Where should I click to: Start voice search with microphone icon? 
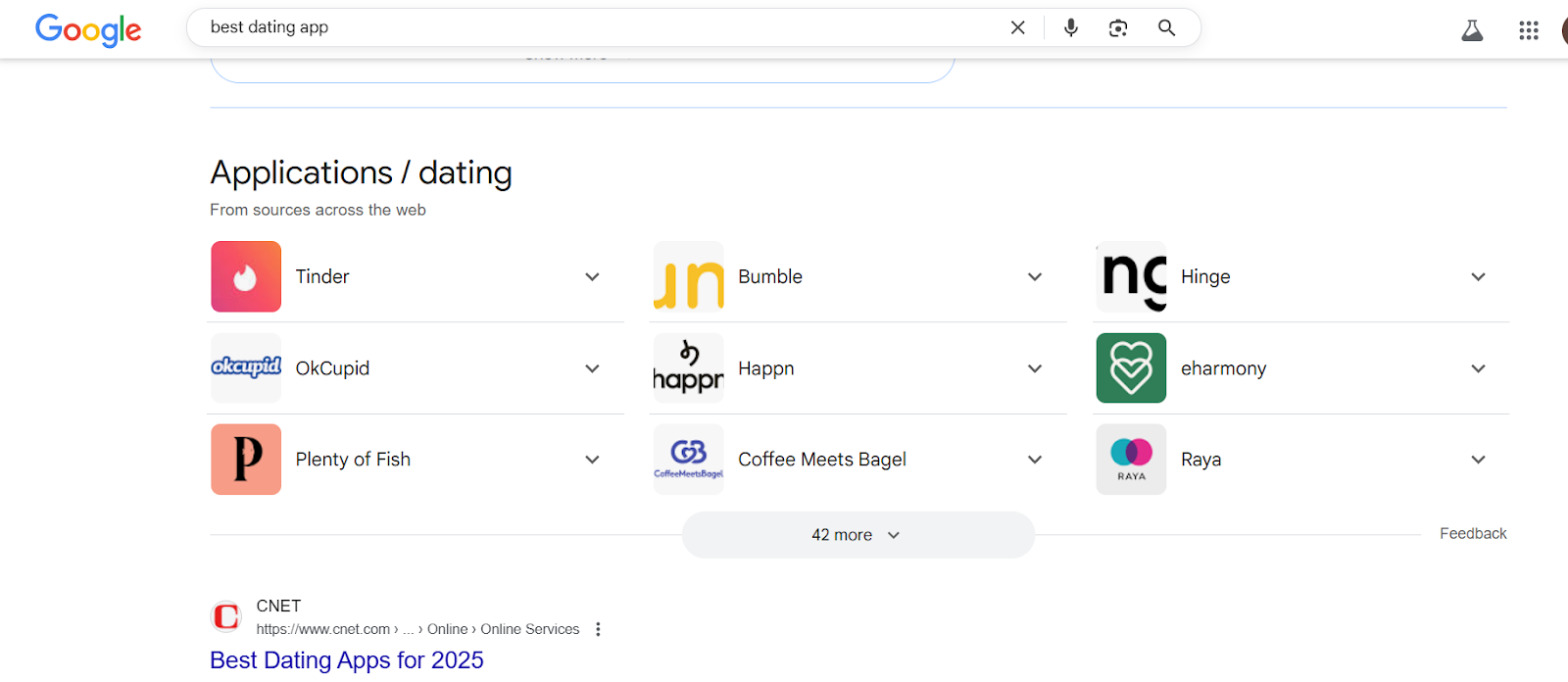coord(1071,27)
